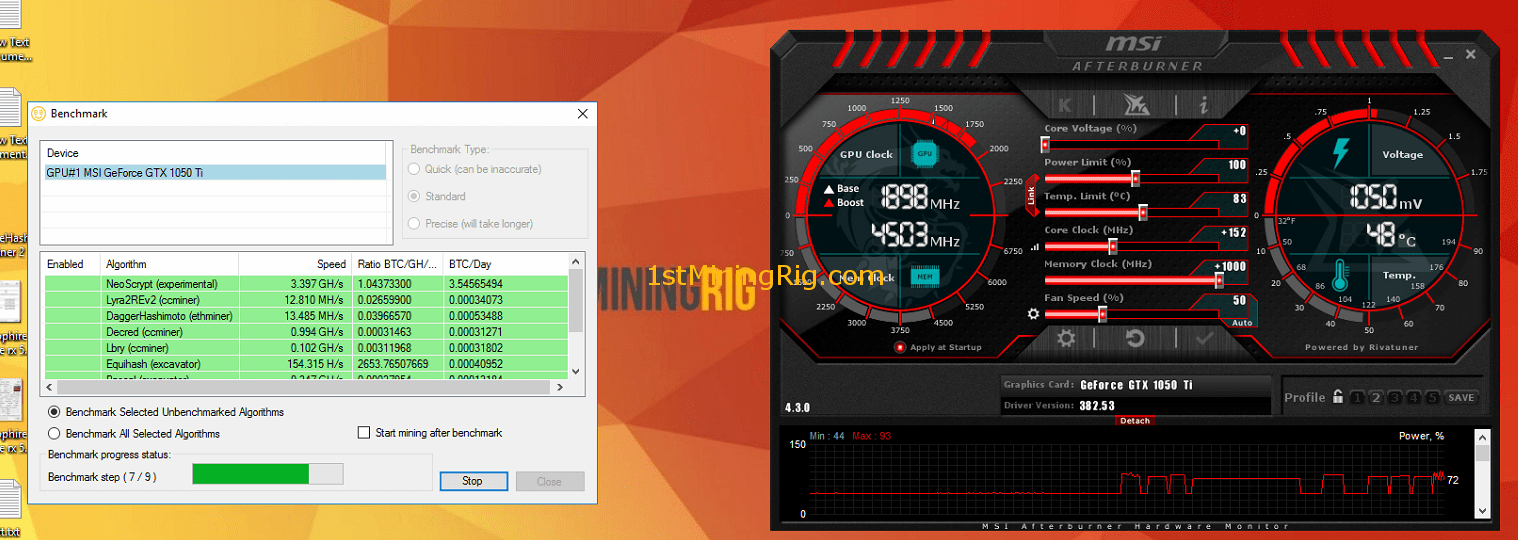Click the Fan Speed slider handle
This screenshot has height=540, width=1518.
click(x=1102, y=314)
